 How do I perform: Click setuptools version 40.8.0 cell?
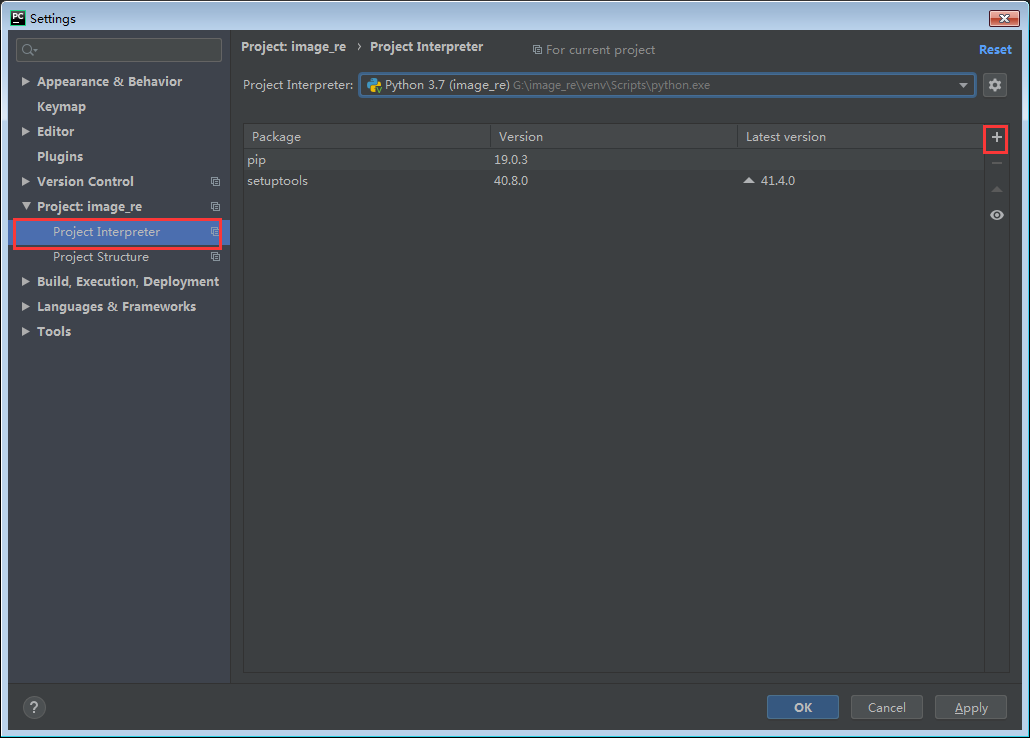tap(511, 181)
